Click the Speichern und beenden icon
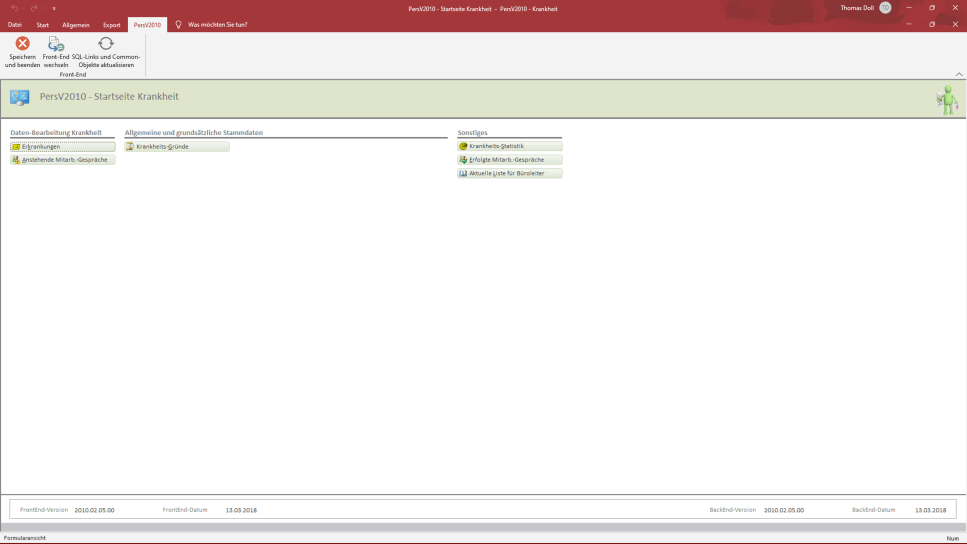 [22, 44]
